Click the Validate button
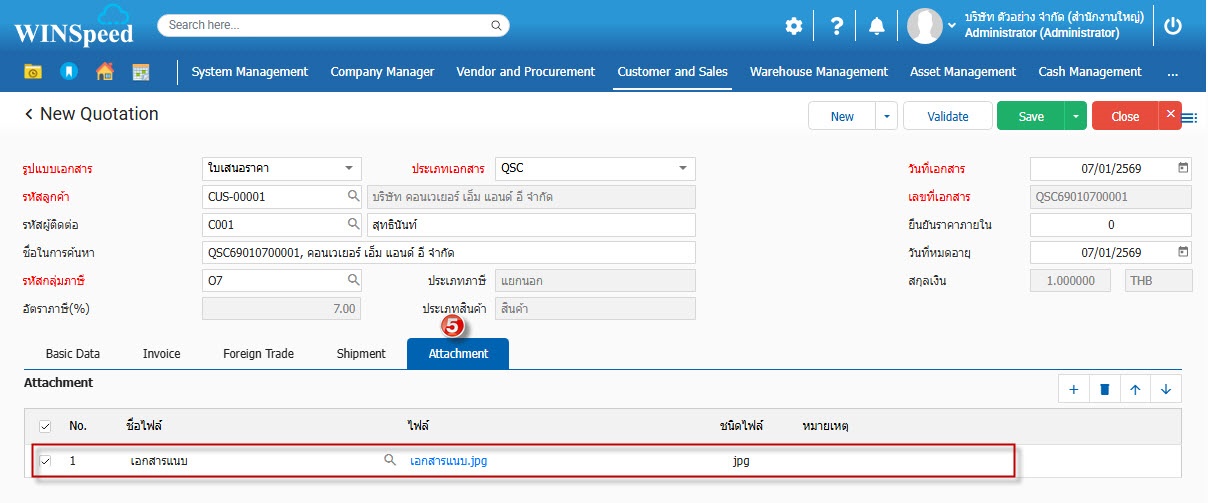Image resolution: width=1208 pixels, height=503 pixels. point(947,116)
